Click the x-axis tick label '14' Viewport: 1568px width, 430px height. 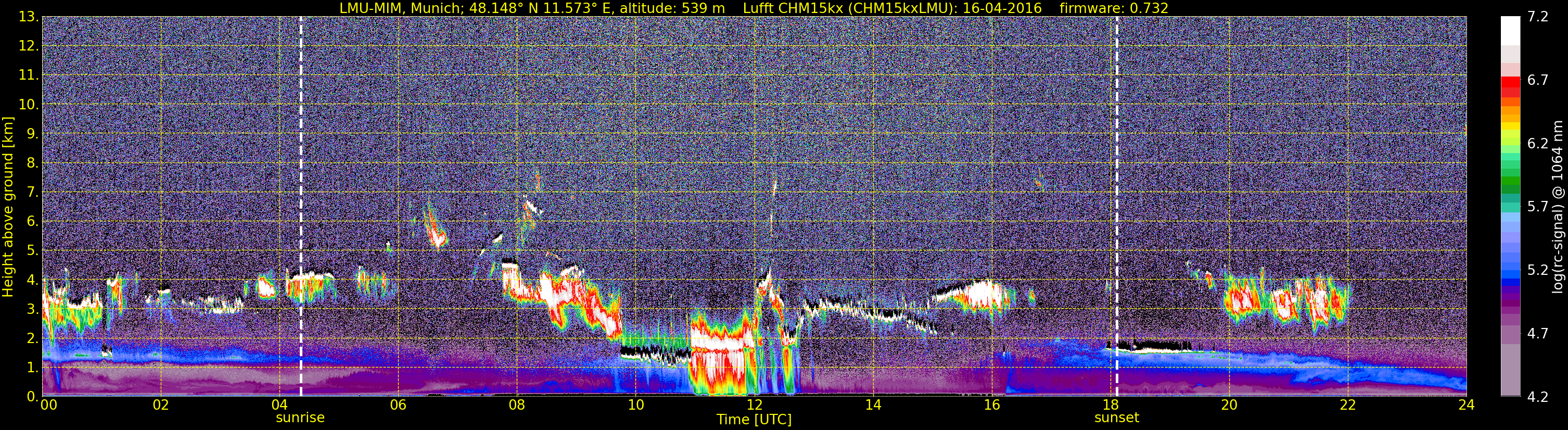[x=873, y=405]
